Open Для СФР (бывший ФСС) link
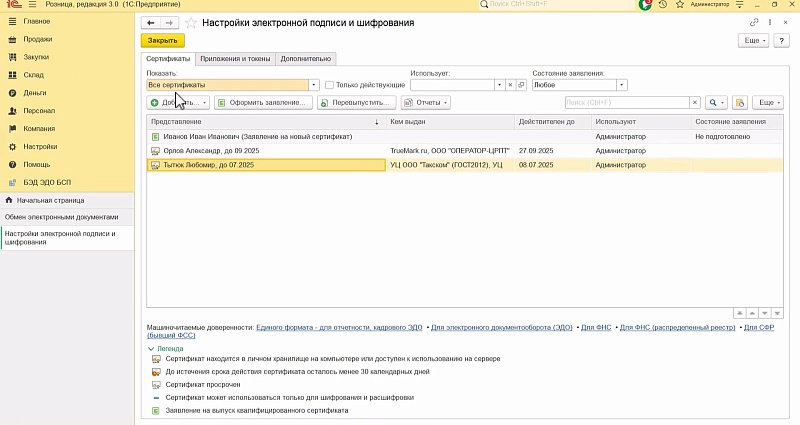The image size is (800, 425). click(x=759, y=328)
